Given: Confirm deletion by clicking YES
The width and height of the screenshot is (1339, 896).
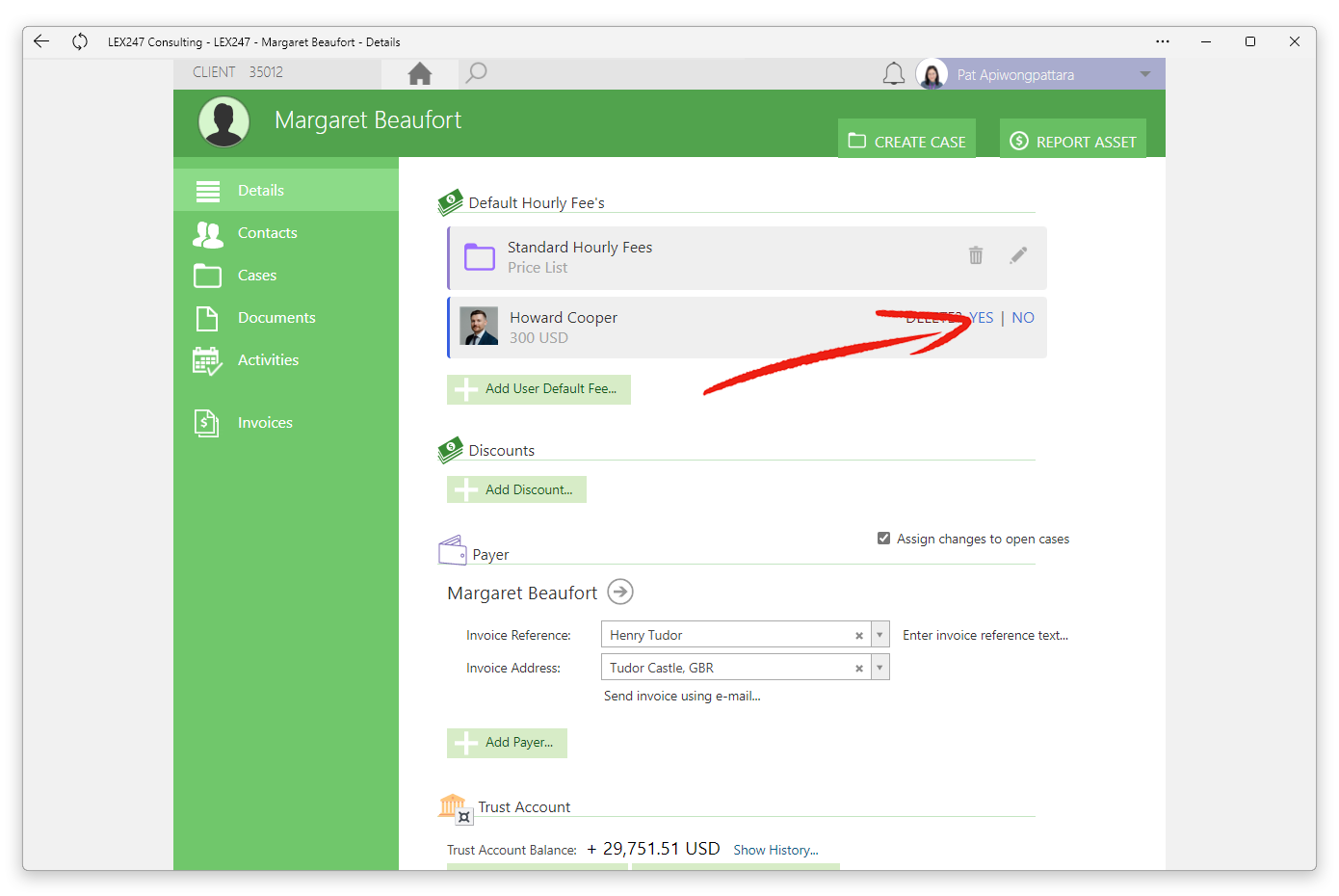Looking at the screenshot, I should (981, 318).
